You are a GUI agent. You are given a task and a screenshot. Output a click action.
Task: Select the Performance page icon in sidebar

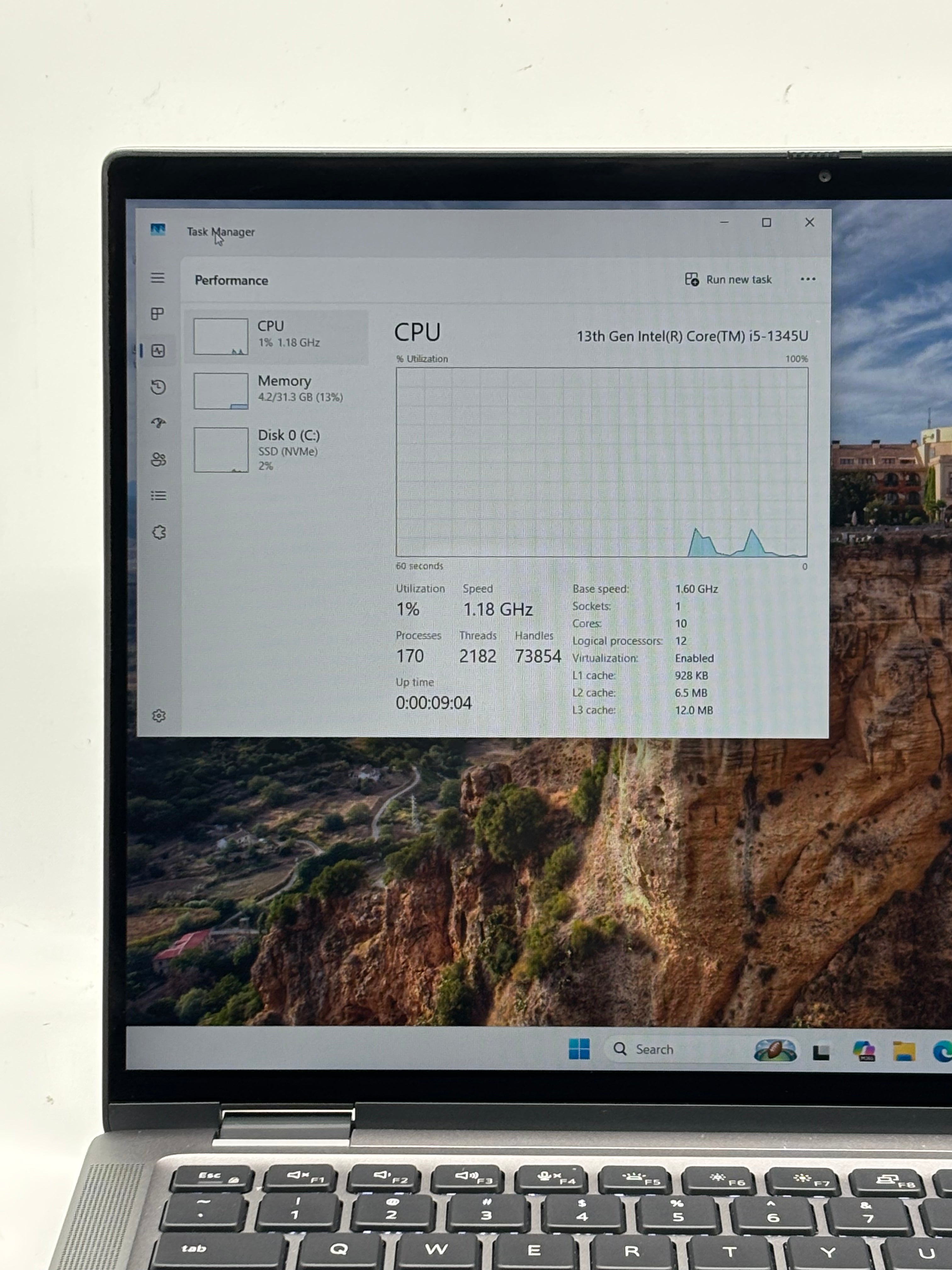coord(158,351)
